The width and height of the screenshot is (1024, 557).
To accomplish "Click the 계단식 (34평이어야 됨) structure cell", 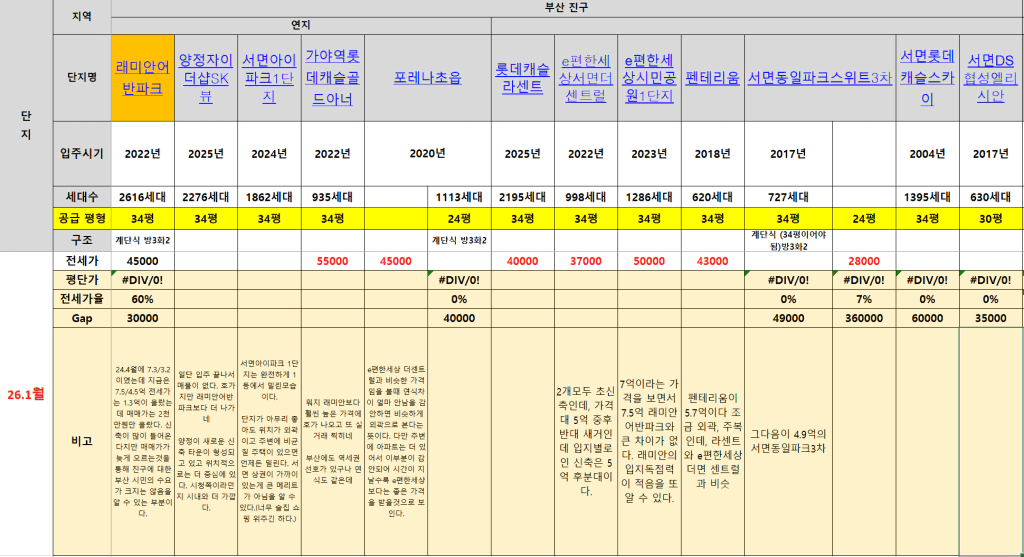I will tap(788, 240).
